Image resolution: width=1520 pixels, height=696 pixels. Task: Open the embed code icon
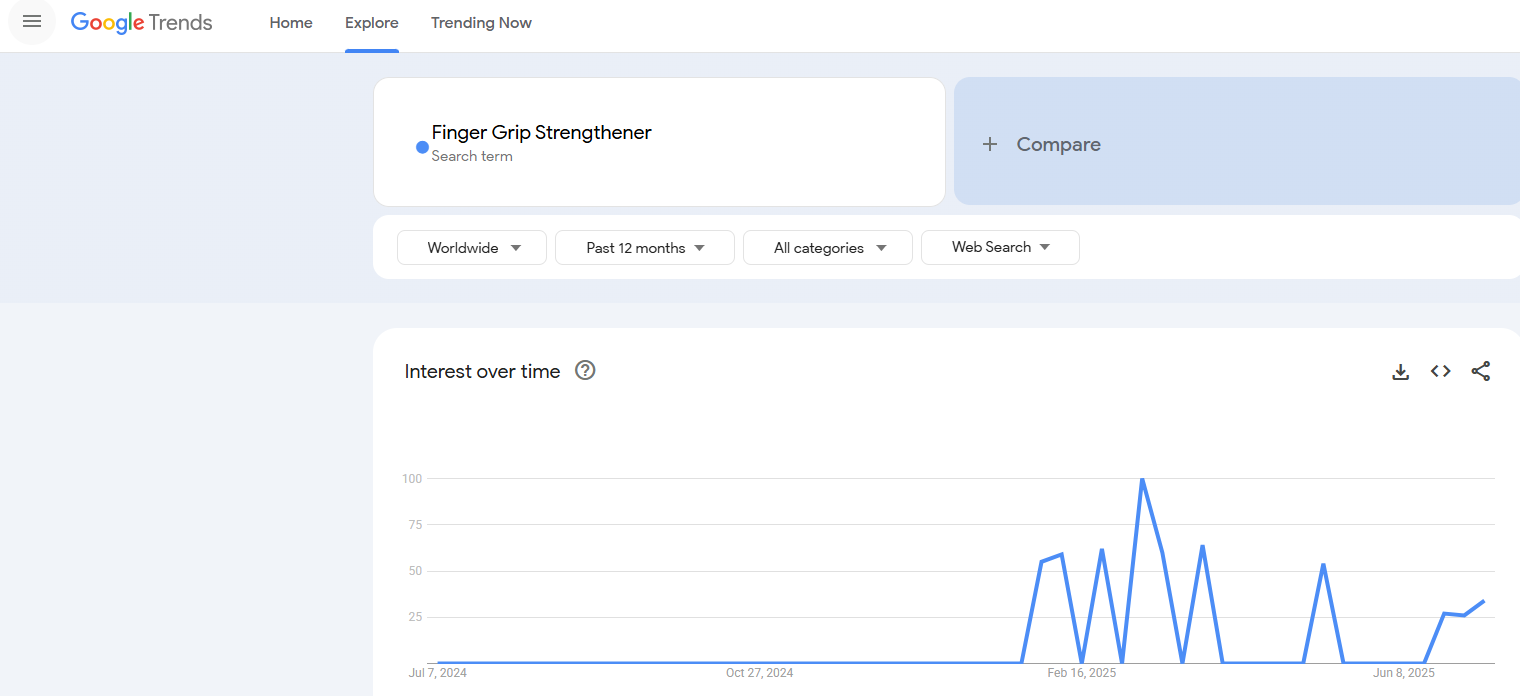click(1440, 372)
